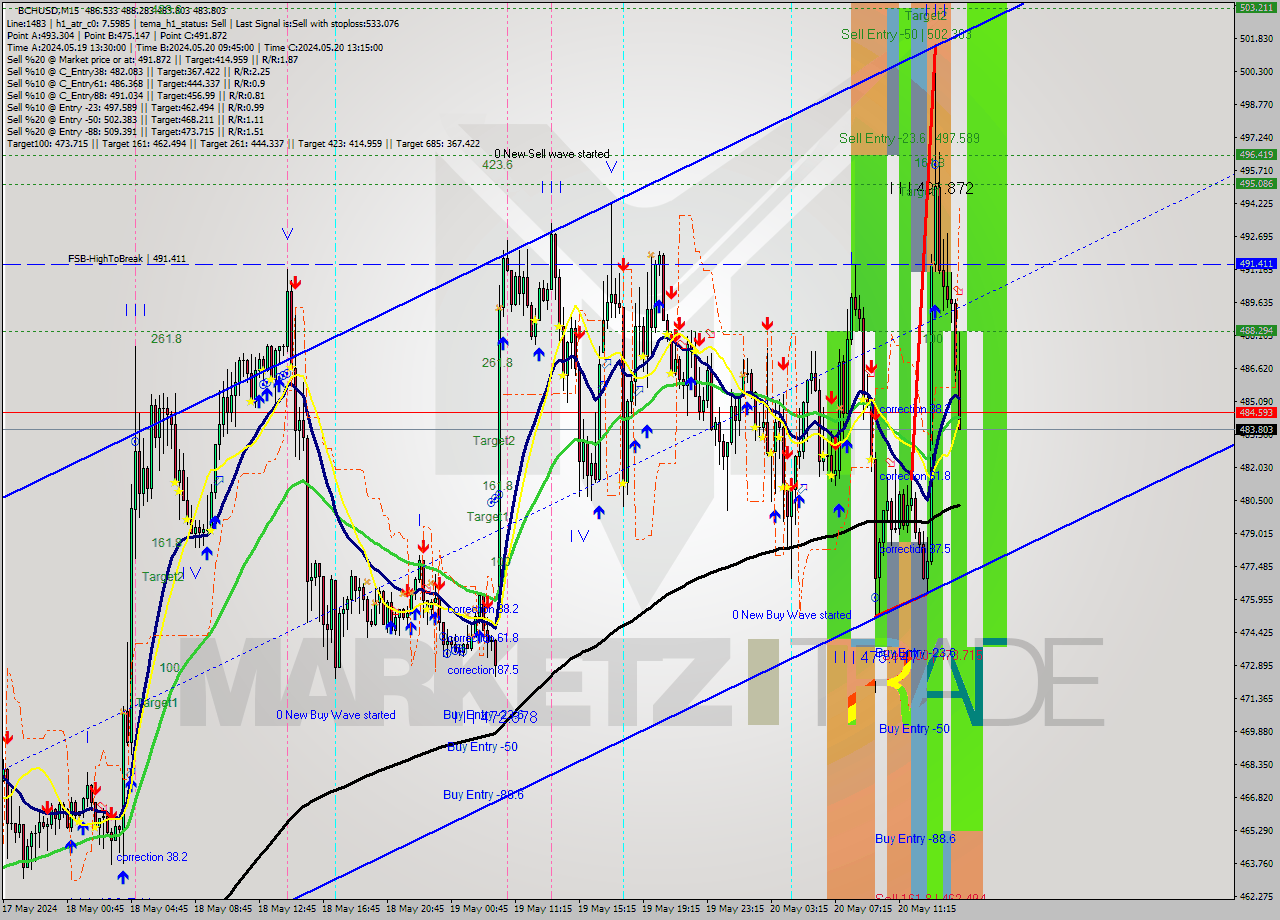The width and height of the screenshot is (1280, 920).
Task: Click the '18 May 16:45' time axis label
Action: (352, 910)
